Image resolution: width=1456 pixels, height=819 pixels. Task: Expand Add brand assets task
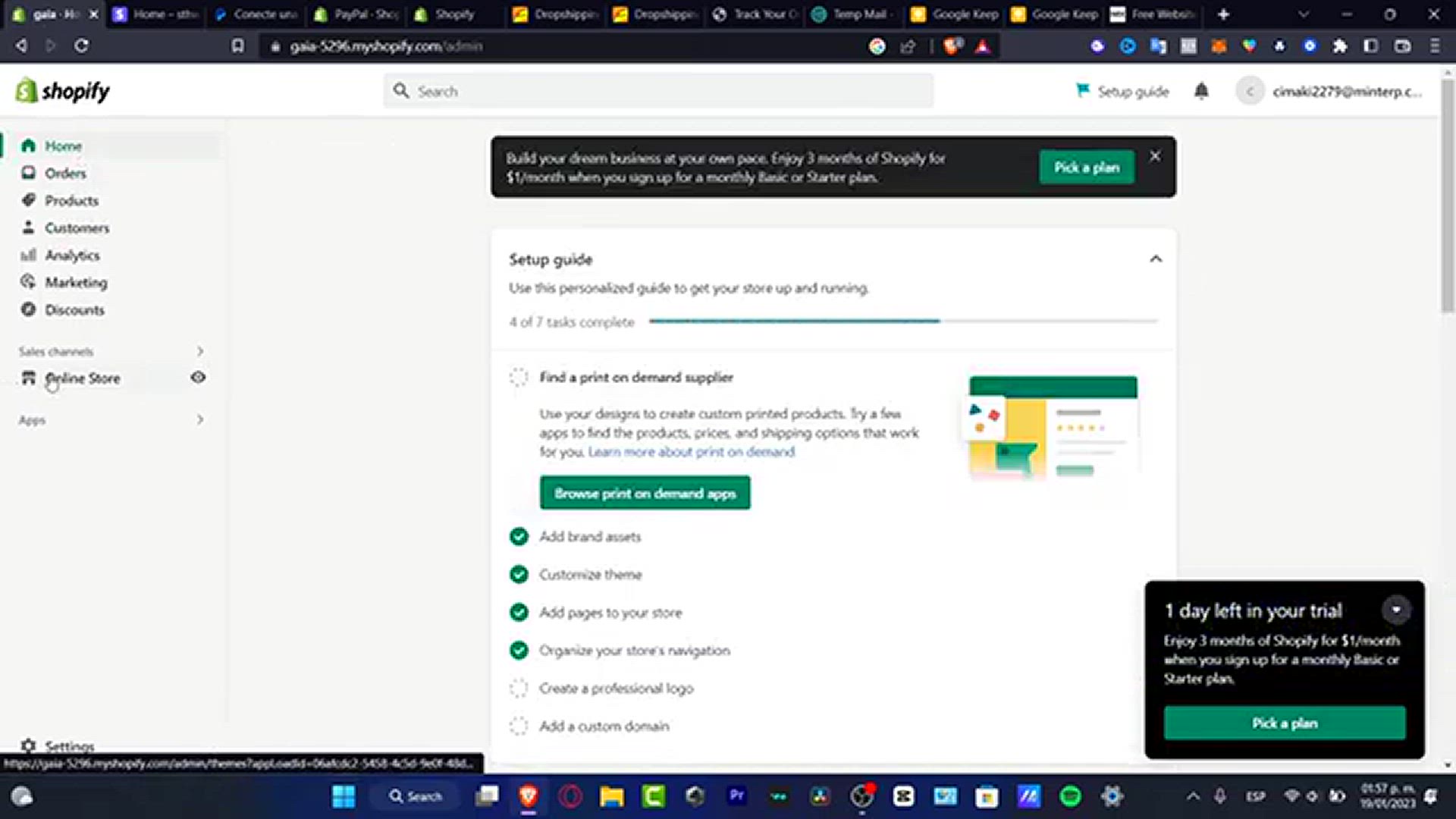pos(590,537)
